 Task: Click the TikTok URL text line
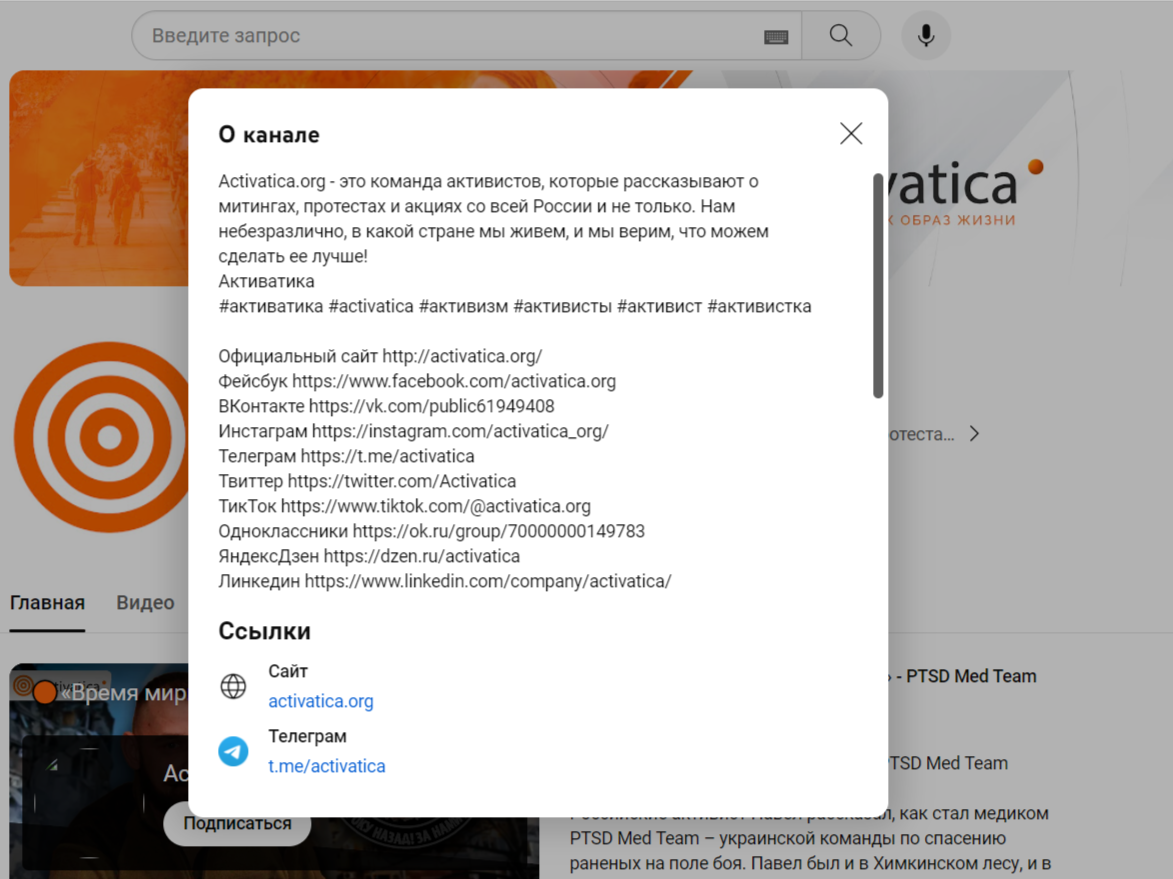[404, 506]
